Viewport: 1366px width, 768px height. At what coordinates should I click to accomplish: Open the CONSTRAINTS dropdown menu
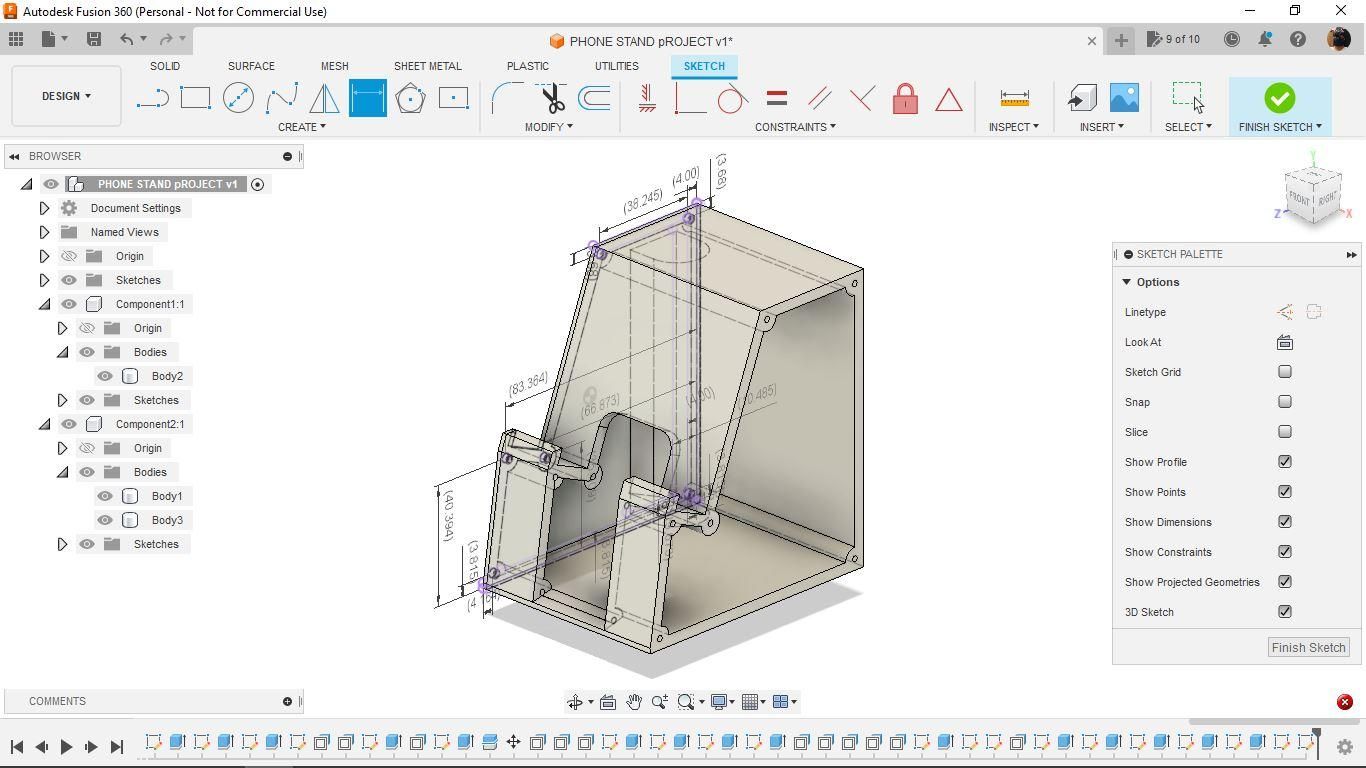point(795,127)
